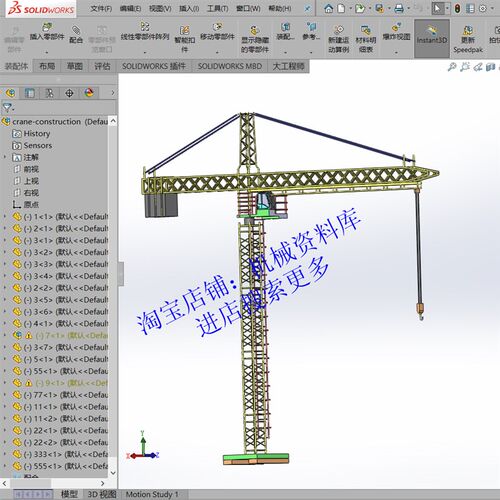Expand the 注解 annotations folder

(5, 157)
